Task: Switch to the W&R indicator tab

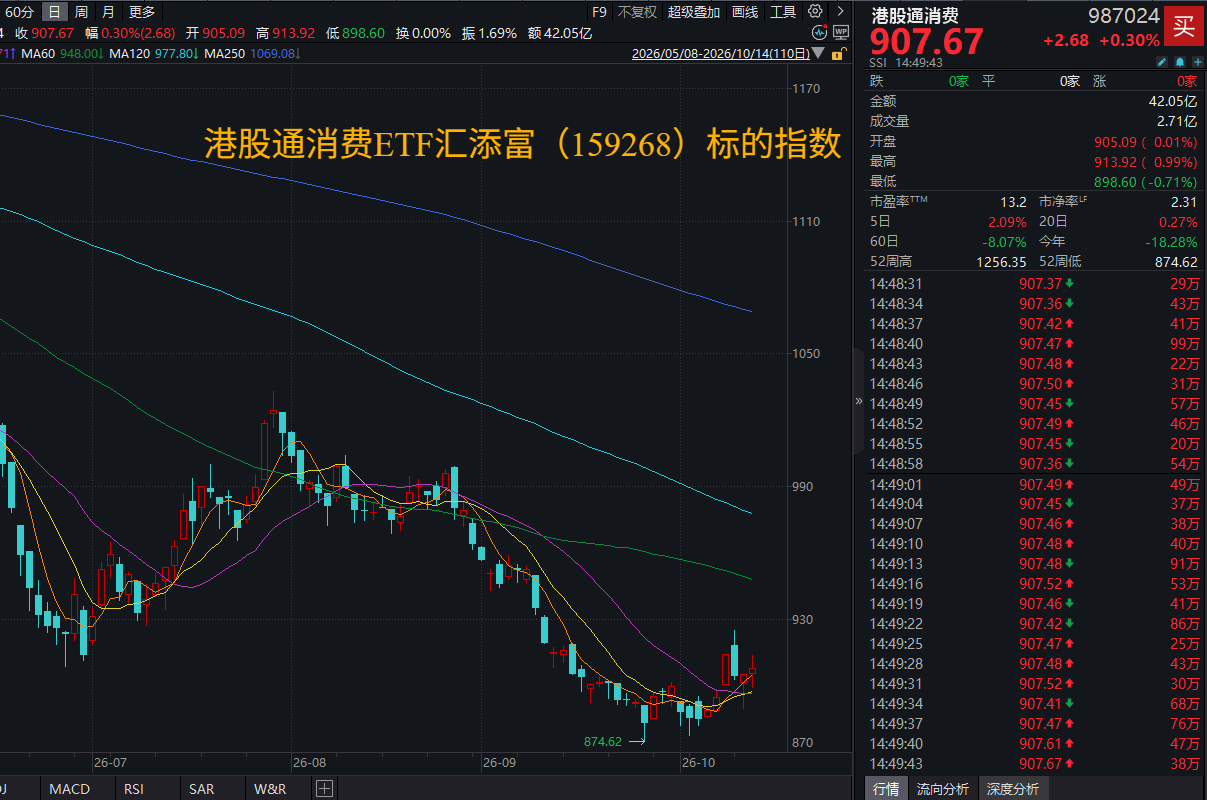Action: pyautogui.click(x=270, y=789)
